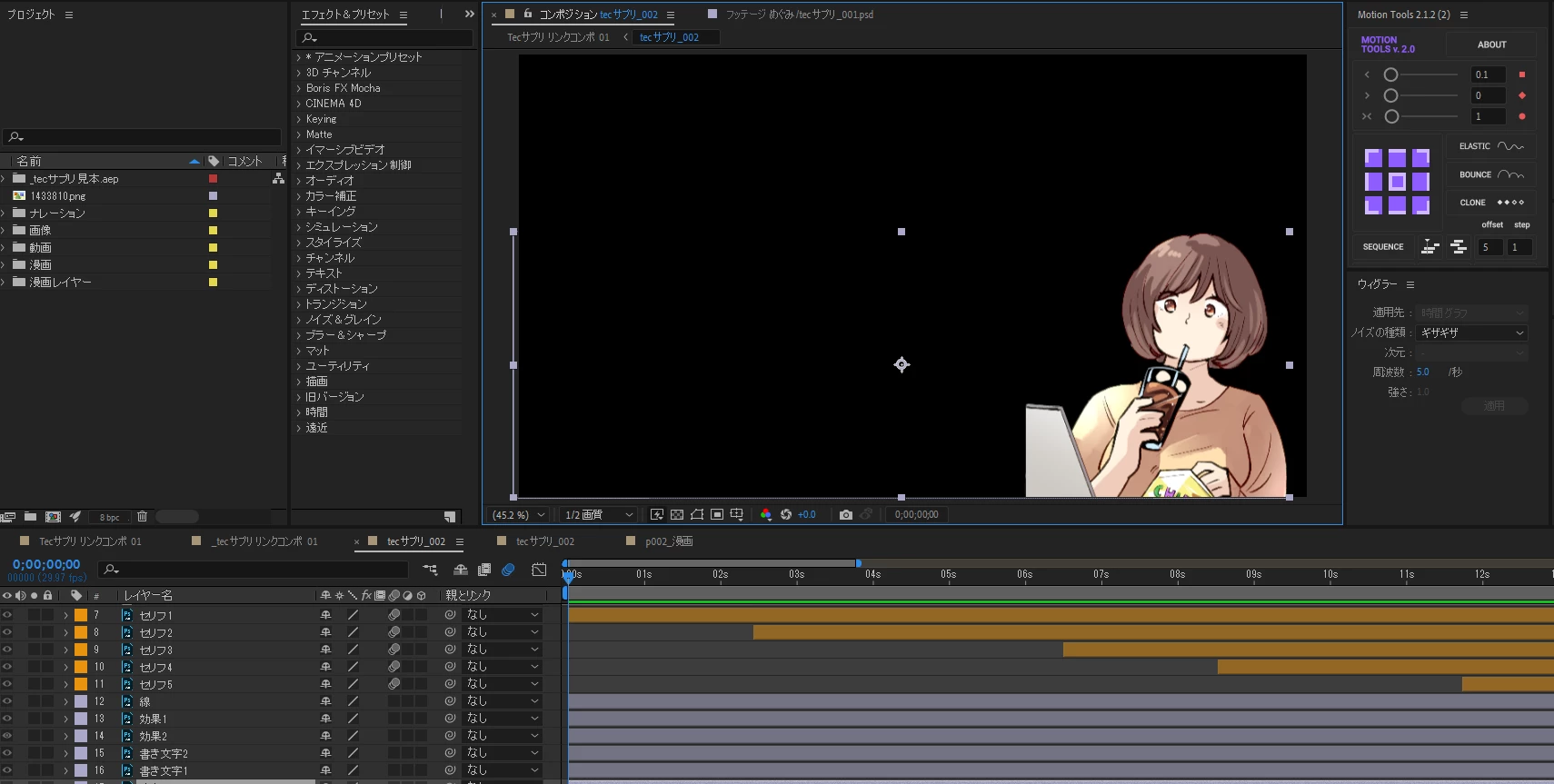The width and height of the screenshot is (1554, 784).
Task: Switch to Tecサプリ リンクコンポ 01 timeline tab
Action: [x=90, y=541]
